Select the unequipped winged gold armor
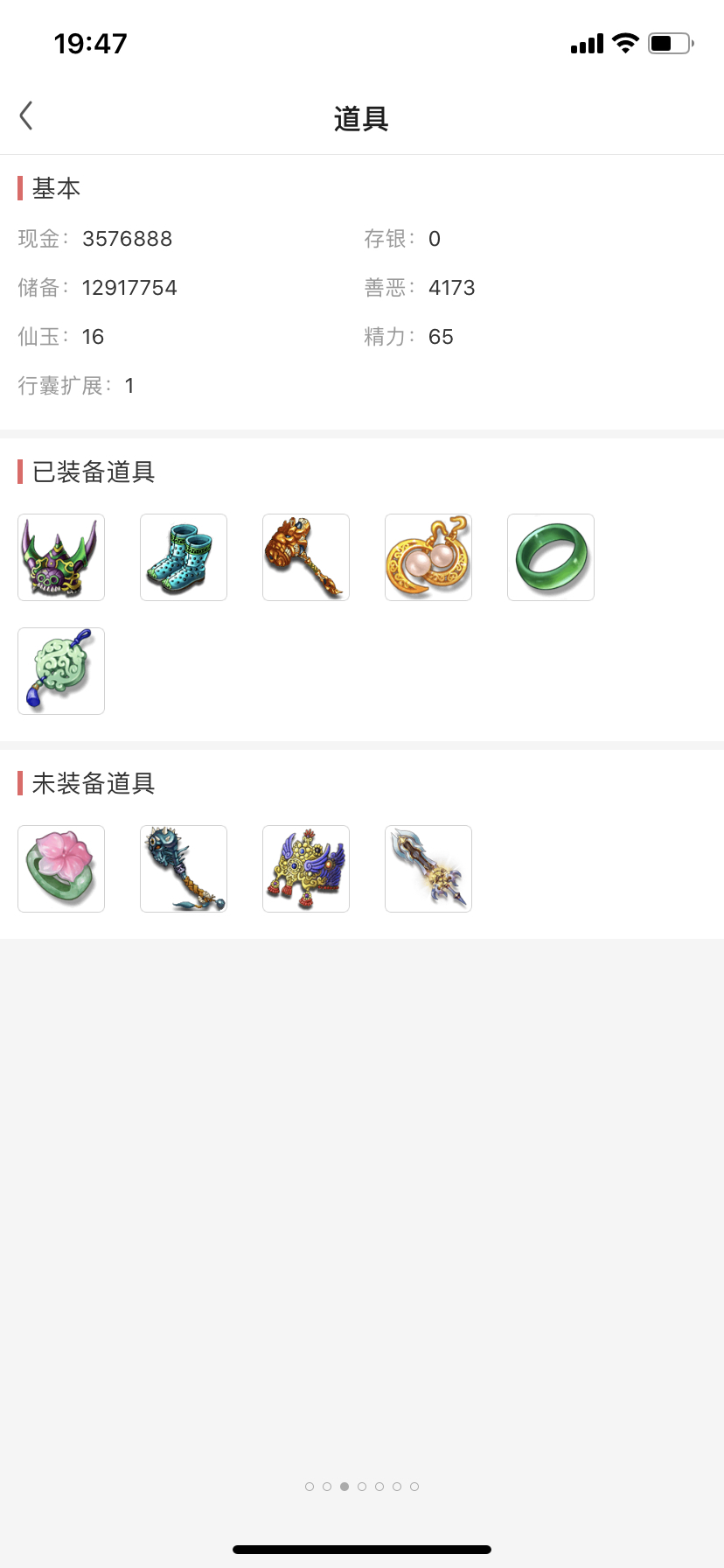Image resolution: width=724 pixels, height=1568 pixels. (306, 869)
